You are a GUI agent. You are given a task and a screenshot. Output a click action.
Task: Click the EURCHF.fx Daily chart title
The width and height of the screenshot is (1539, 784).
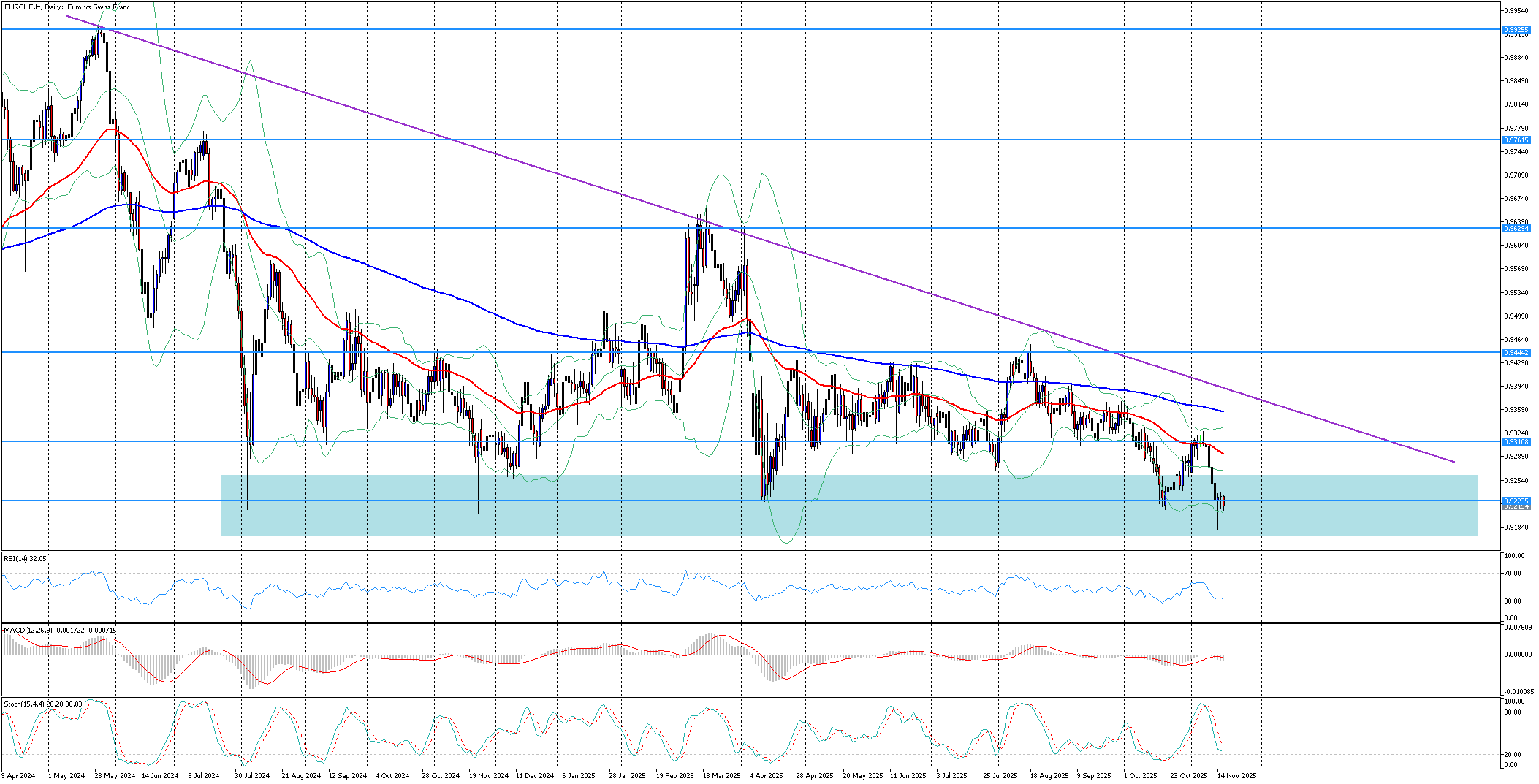tap(67, 7)
